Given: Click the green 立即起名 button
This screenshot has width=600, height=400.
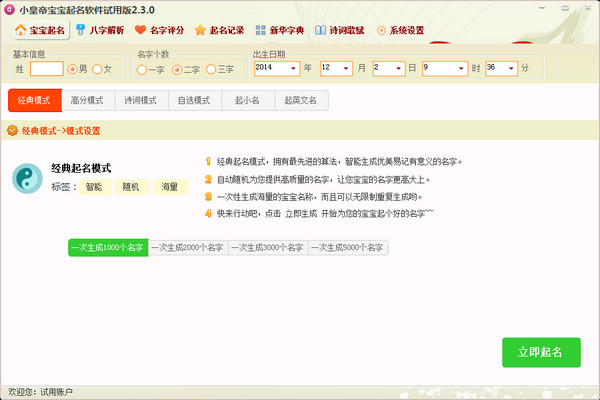Looking at the screenshot, I should click(x=540, y=353).
